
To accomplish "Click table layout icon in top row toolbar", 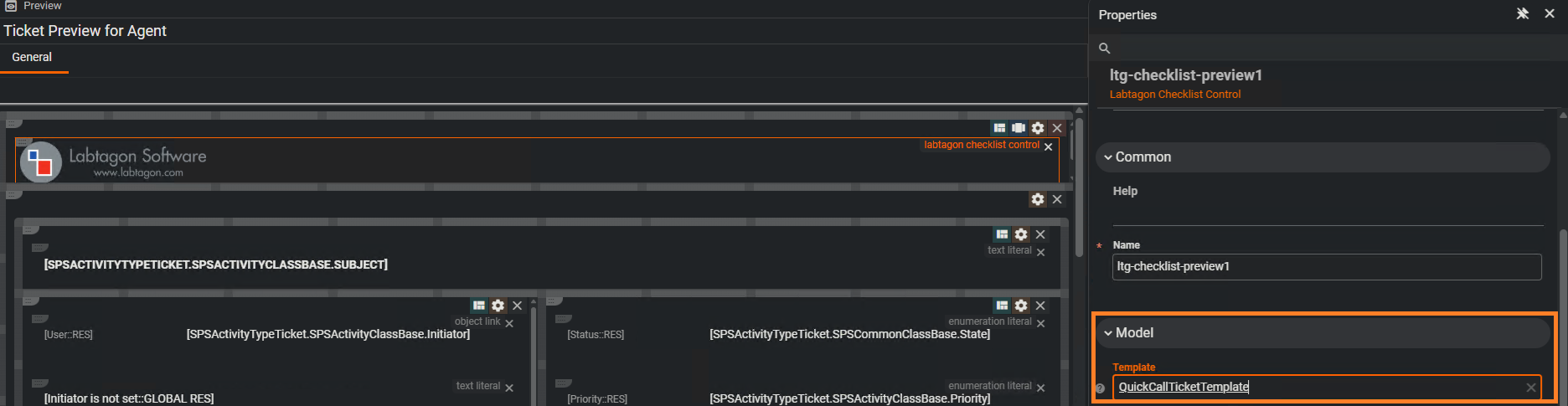I will pyautogui.click(x=999, y=128).
